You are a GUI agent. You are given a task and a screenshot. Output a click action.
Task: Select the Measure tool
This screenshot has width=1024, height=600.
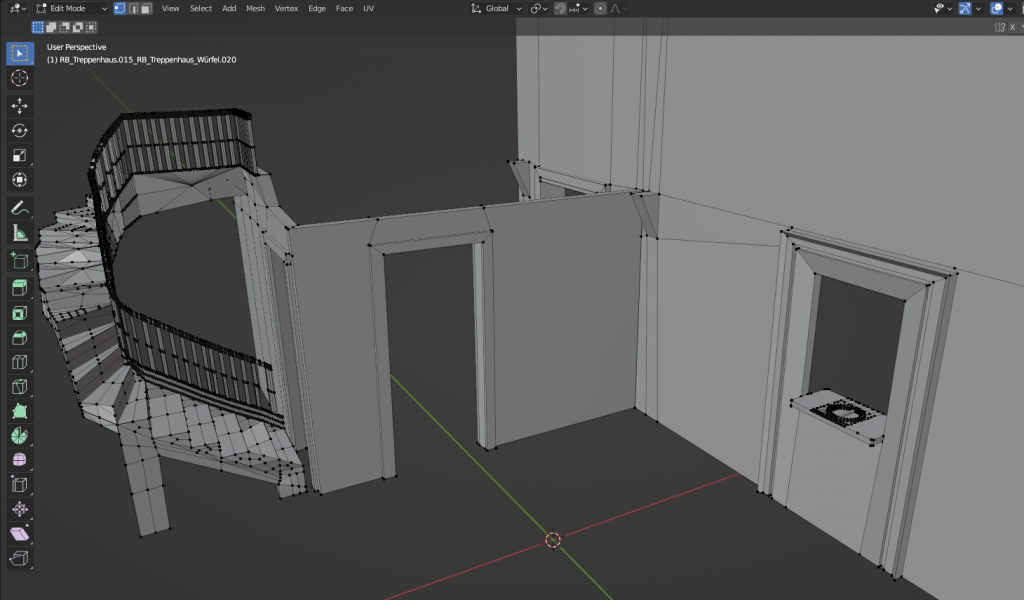click(19, 233)
